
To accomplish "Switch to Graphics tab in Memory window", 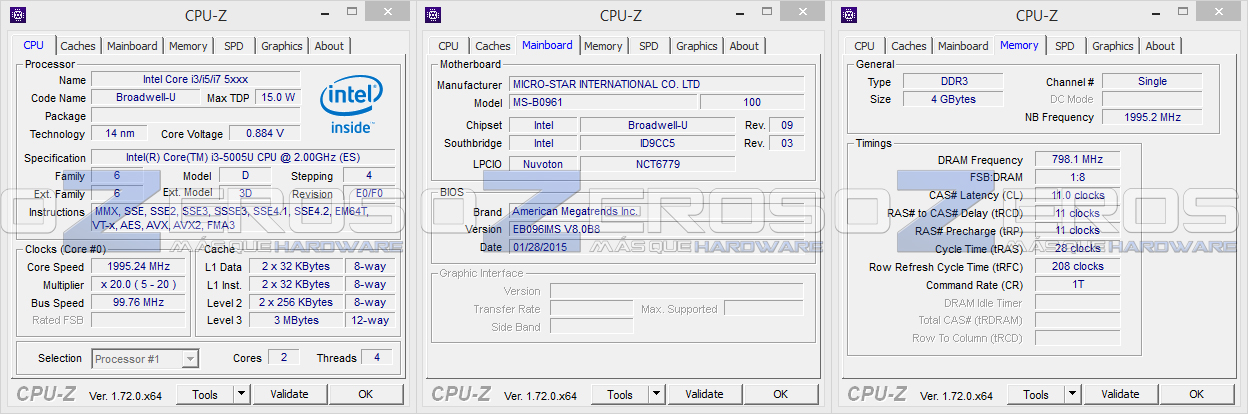I will 1113,46.
